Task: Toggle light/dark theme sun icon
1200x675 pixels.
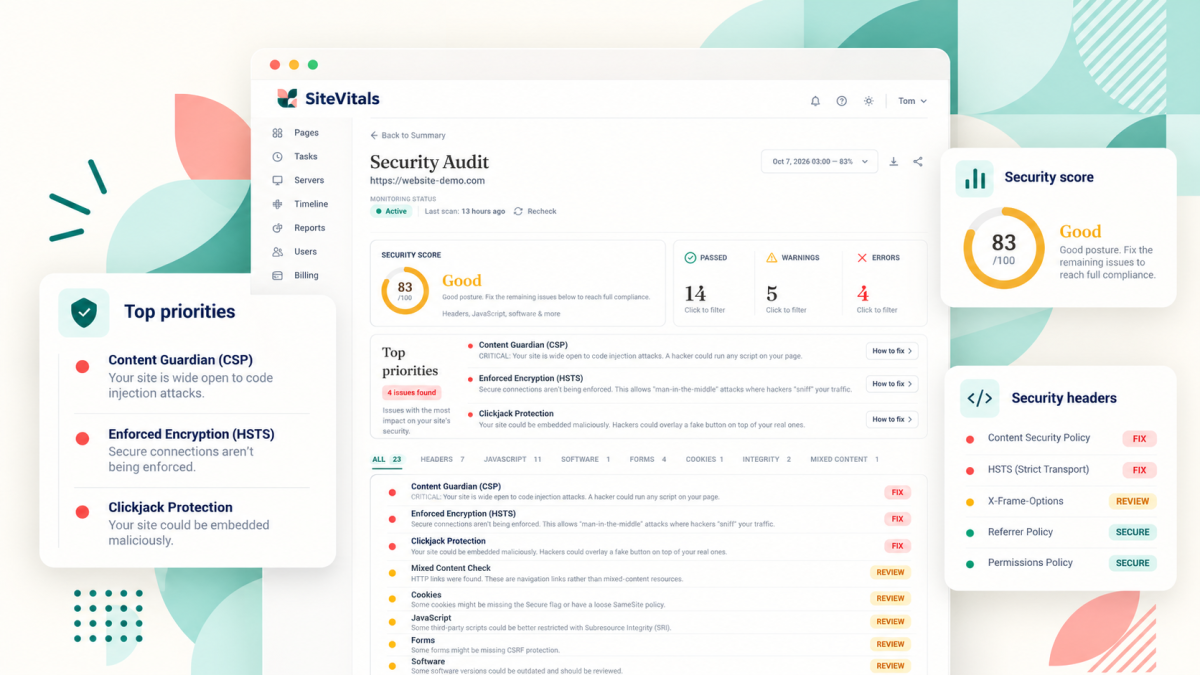Action: tap(869, 101)
